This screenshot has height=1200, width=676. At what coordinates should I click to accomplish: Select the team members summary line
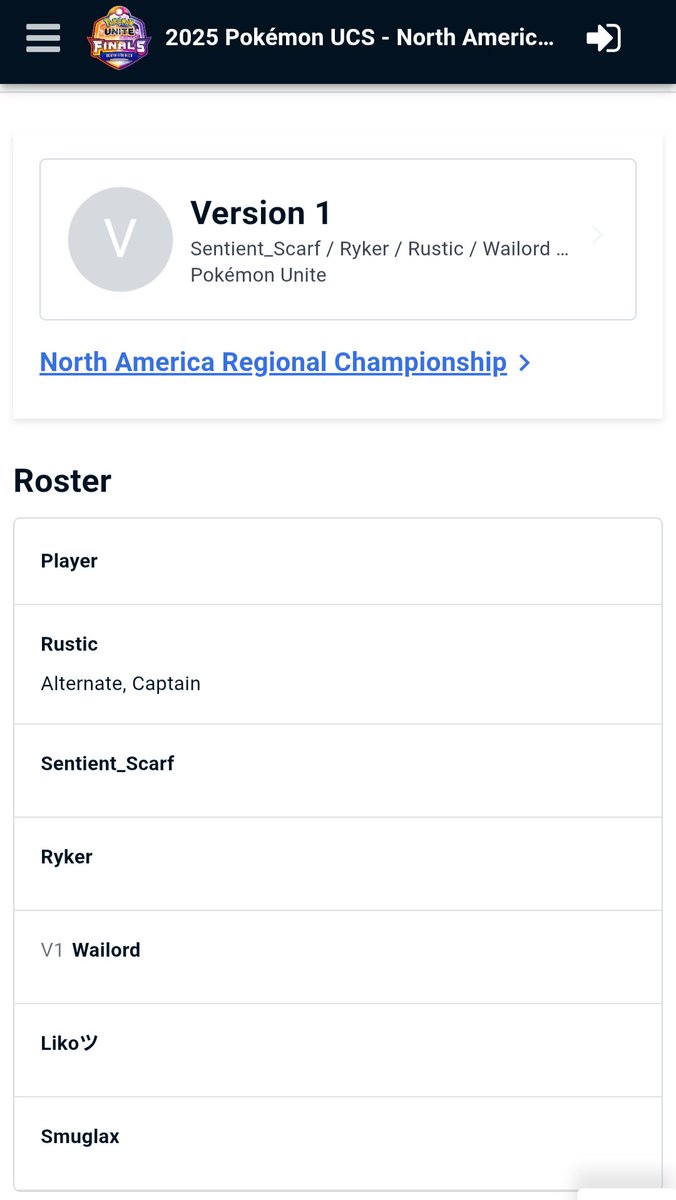(379, 248)
